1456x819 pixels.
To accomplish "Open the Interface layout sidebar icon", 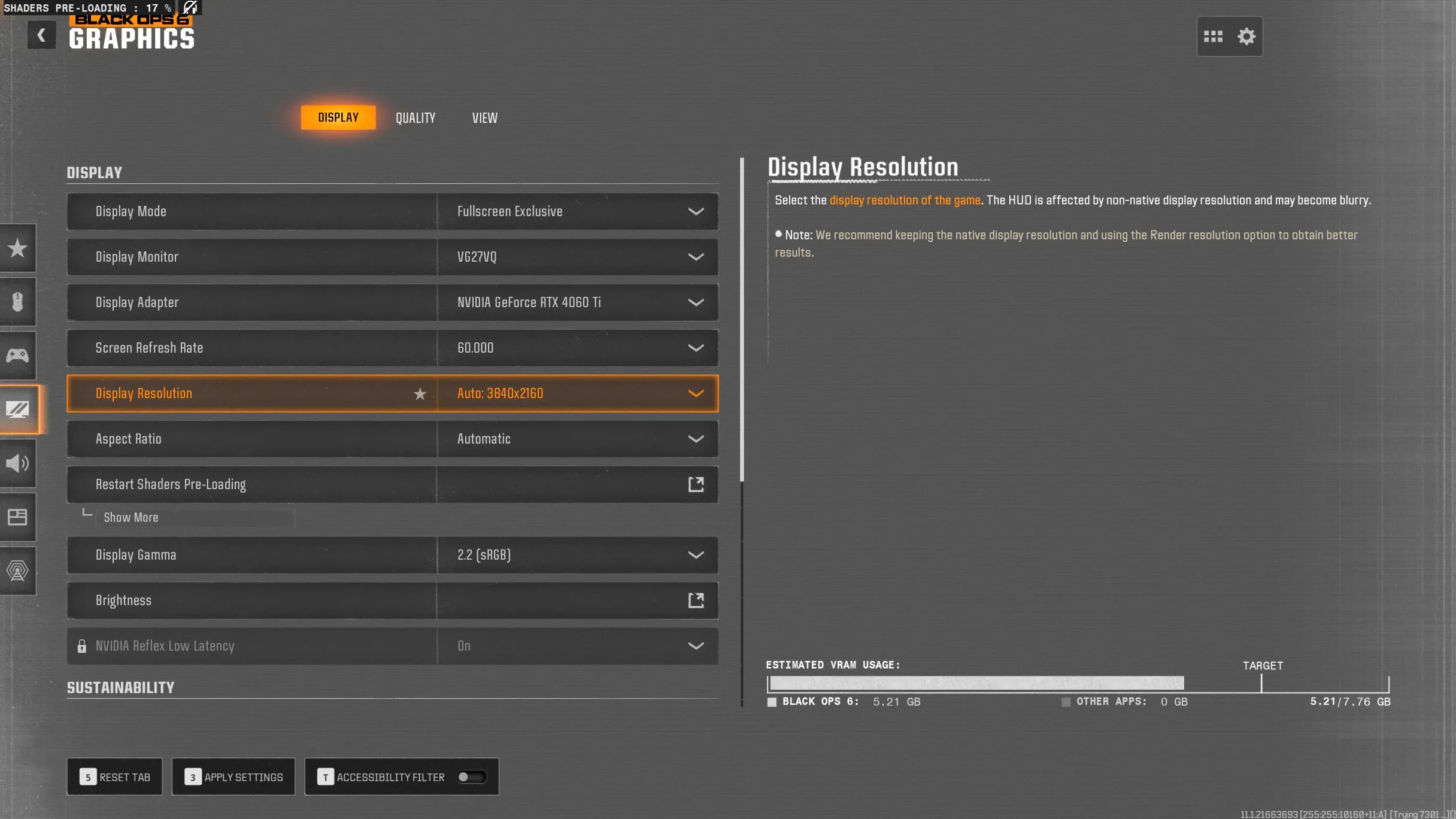I will pos(18,517).
